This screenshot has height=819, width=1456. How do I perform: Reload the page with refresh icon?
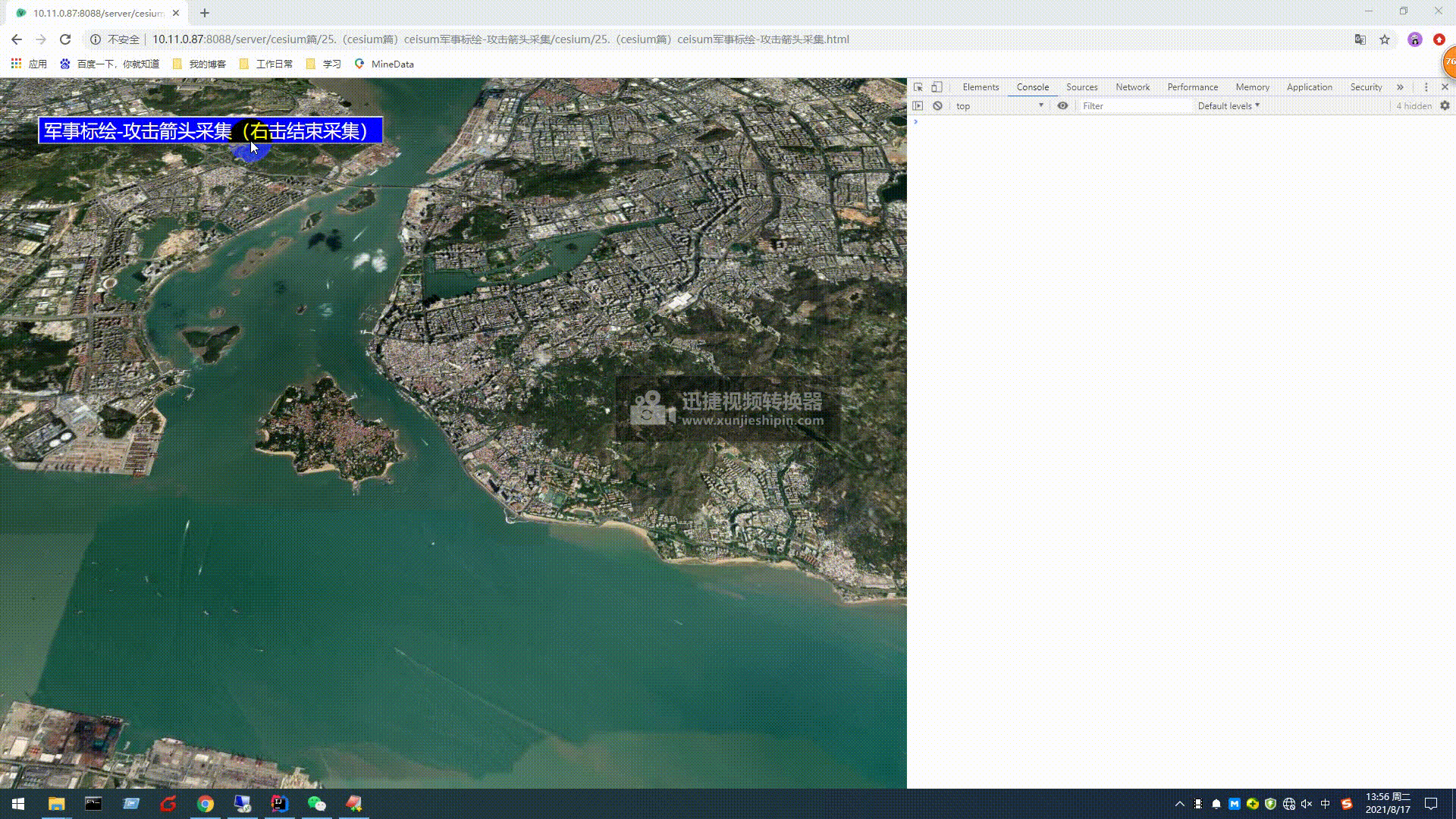(x=65, y=39)
